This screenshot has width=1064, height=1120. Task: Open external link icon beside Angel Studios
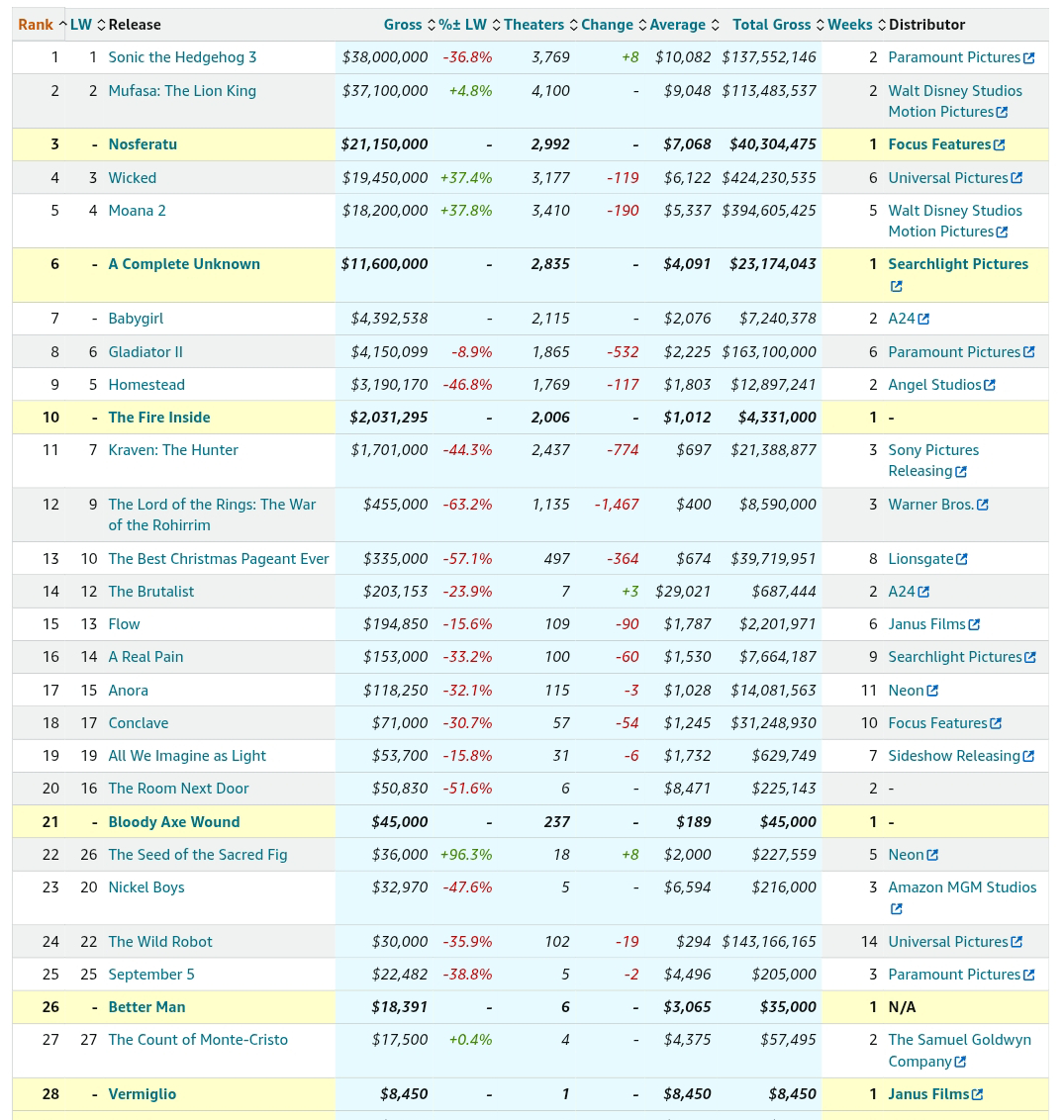click(990, 385)
